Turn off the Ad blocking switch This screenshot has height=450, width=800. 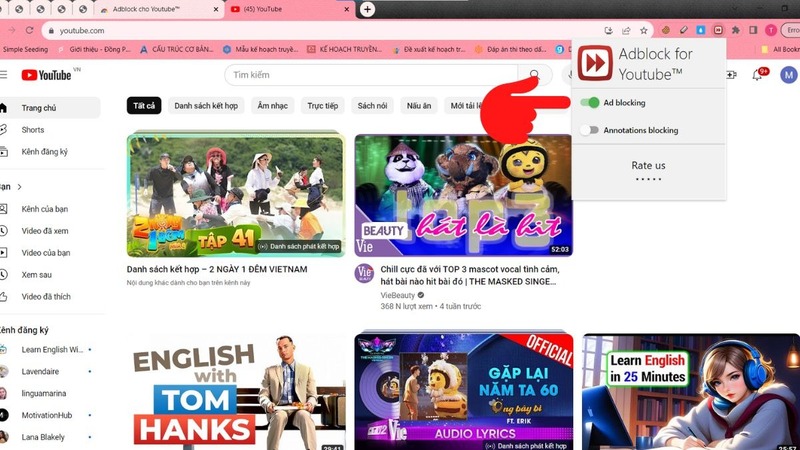[590, 103]
